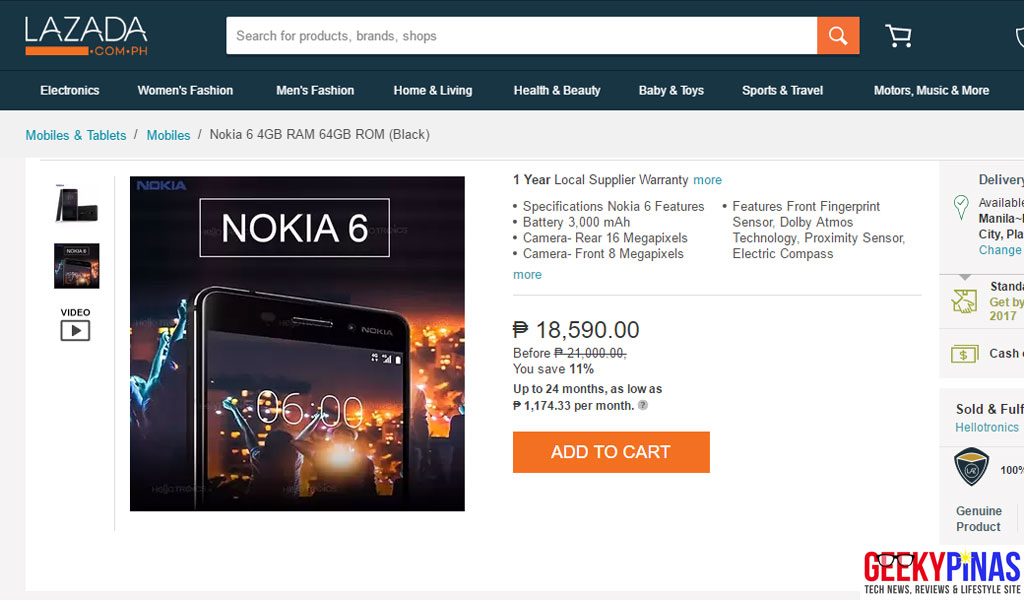The image size is (1024, 600).
Task: Open the Health & Beauty menu
Action: pyautogui.click(x=557, y=90)
